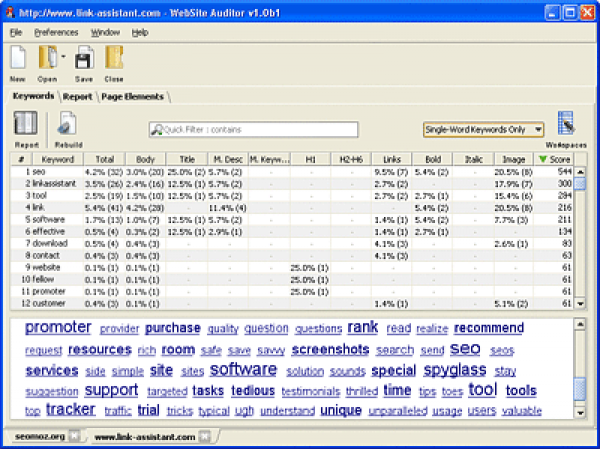Click in the Quick Filter input field
The image size is (600, 449).
point(260,129)
